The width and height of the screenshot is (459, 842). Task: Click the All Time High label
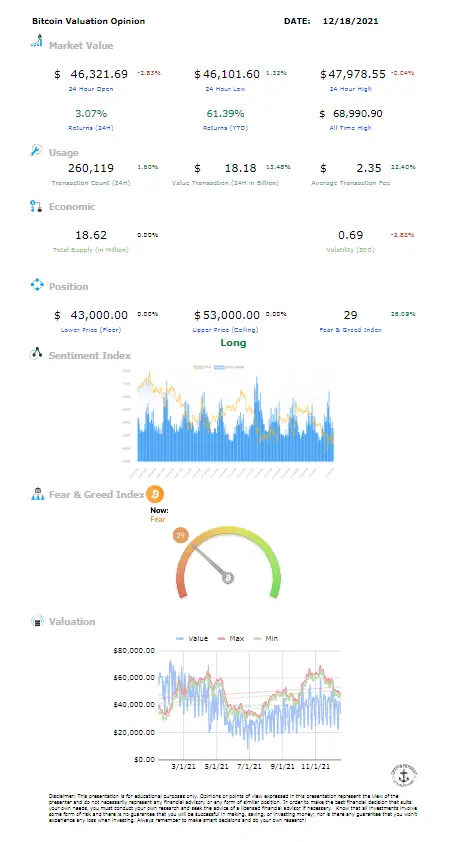pos(351,128)
